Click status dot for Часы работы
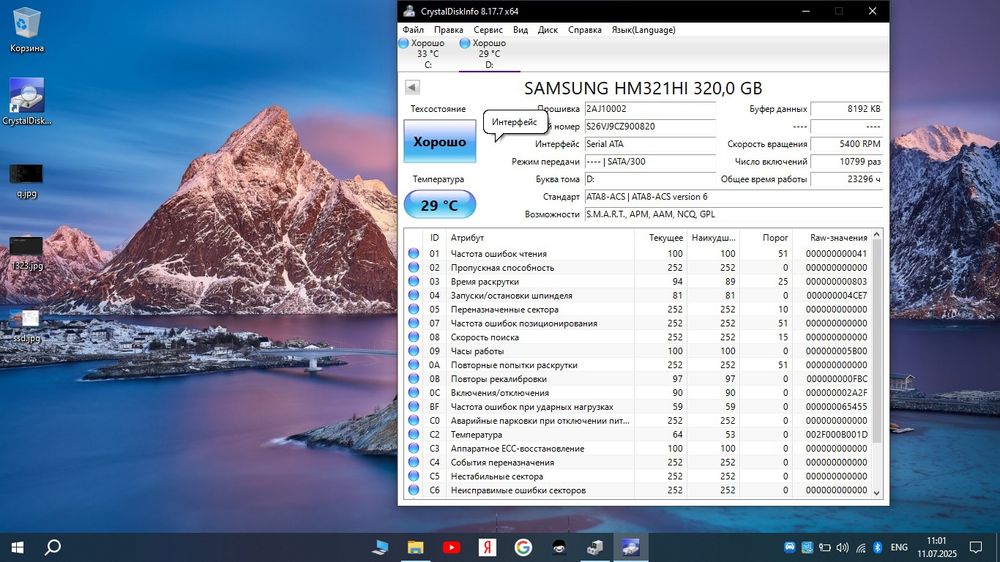This screenshot has height=562, width=1000. point(414,351)
